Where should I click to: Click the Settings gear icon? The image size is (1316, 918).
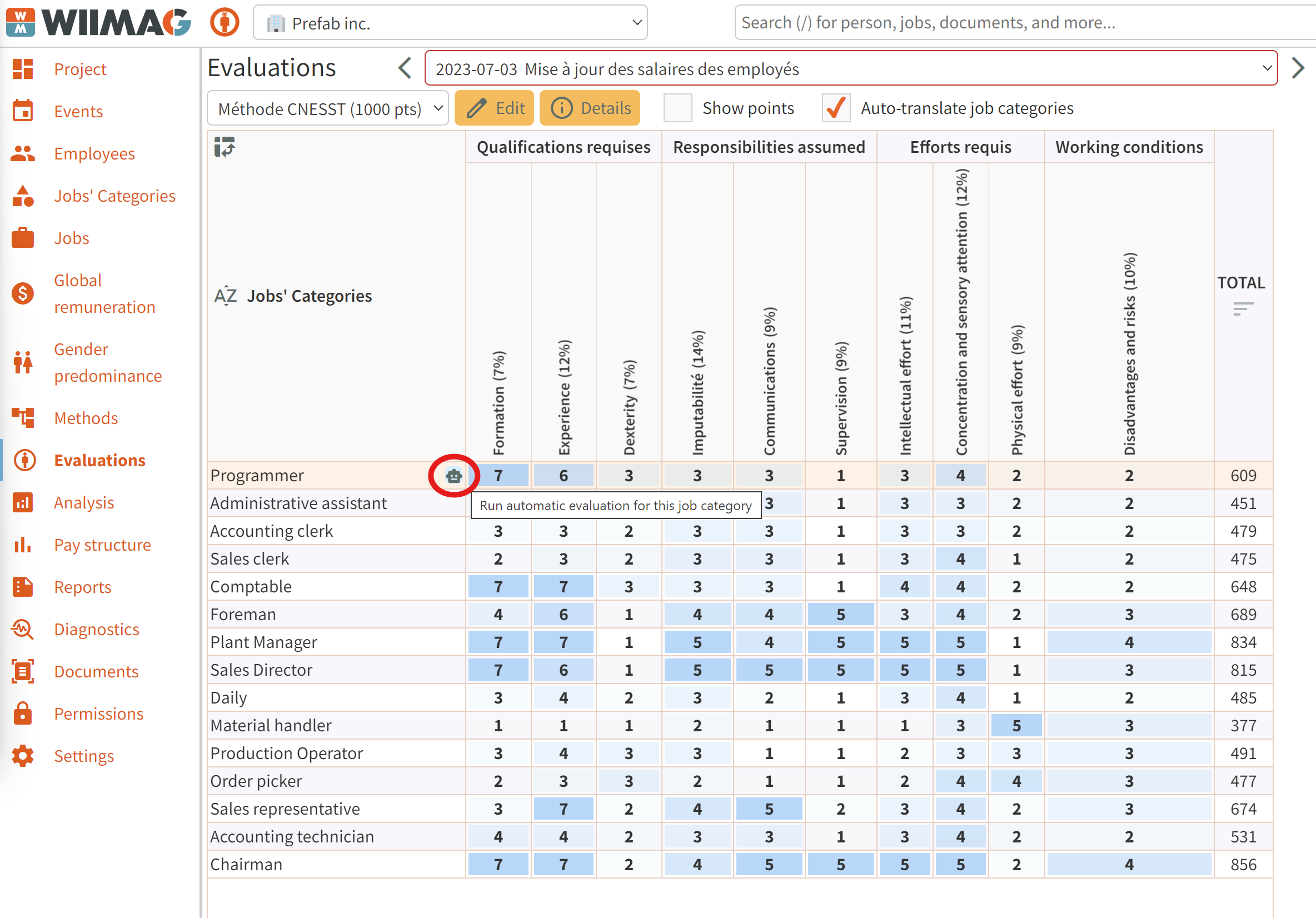click(23, 756)
